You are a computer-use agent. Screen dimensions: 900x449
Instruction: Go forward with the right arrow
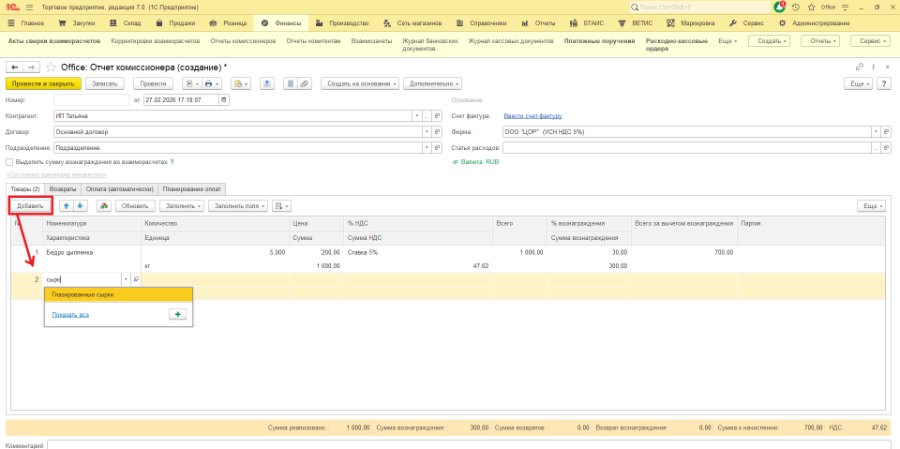pos(30,67)
